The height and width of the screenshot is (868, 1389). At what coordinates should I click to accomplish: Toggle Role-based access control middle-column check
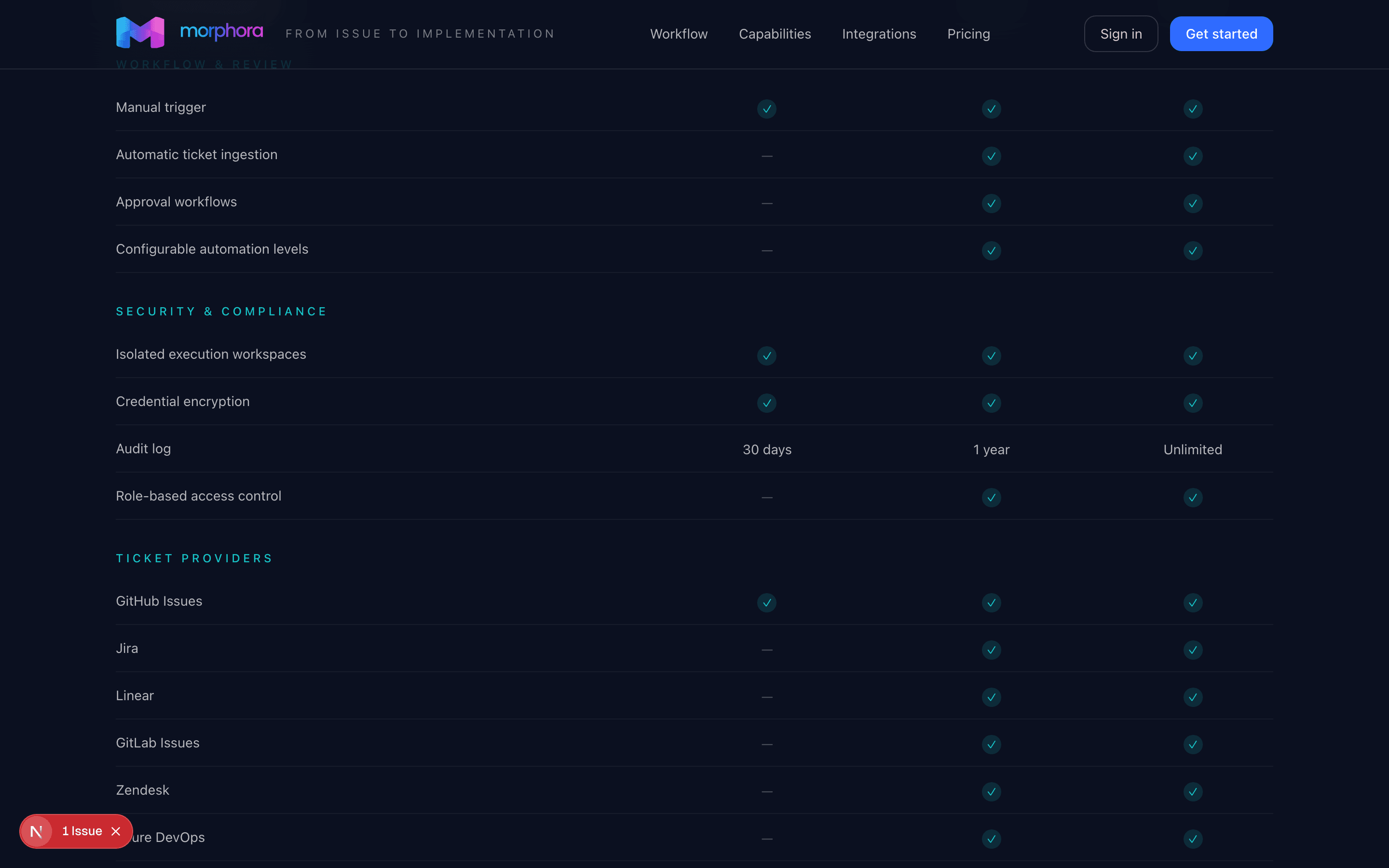[991, 497]
